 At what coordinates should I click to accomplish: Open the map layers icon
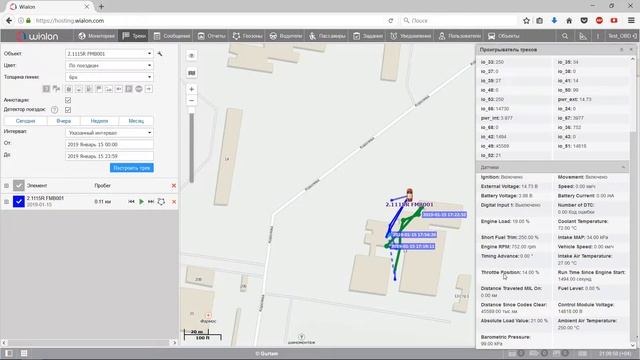pyautogui.click(x=191, y=73)
